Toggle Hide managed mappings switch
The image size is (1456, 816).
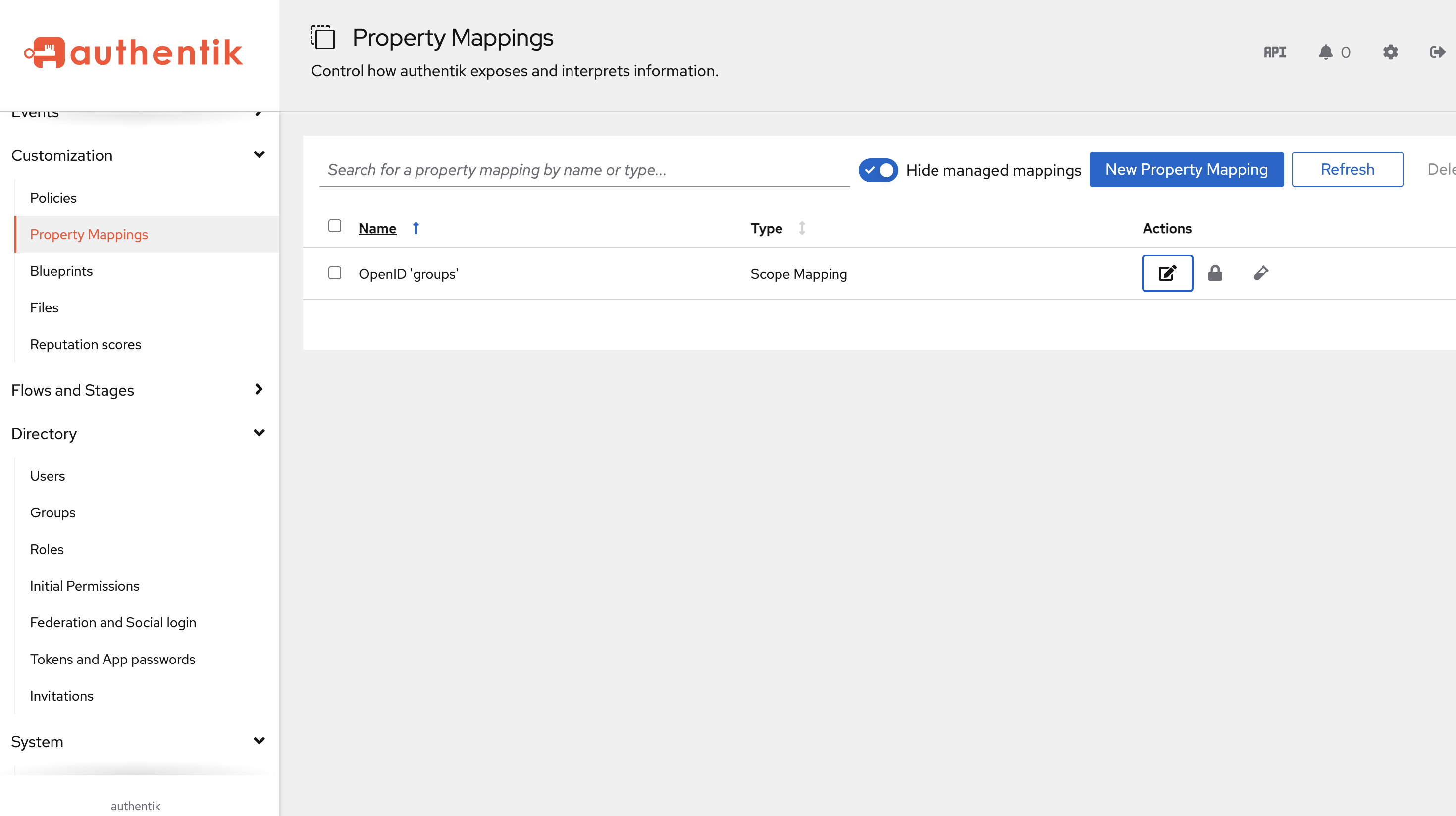(x=878, y=170)
